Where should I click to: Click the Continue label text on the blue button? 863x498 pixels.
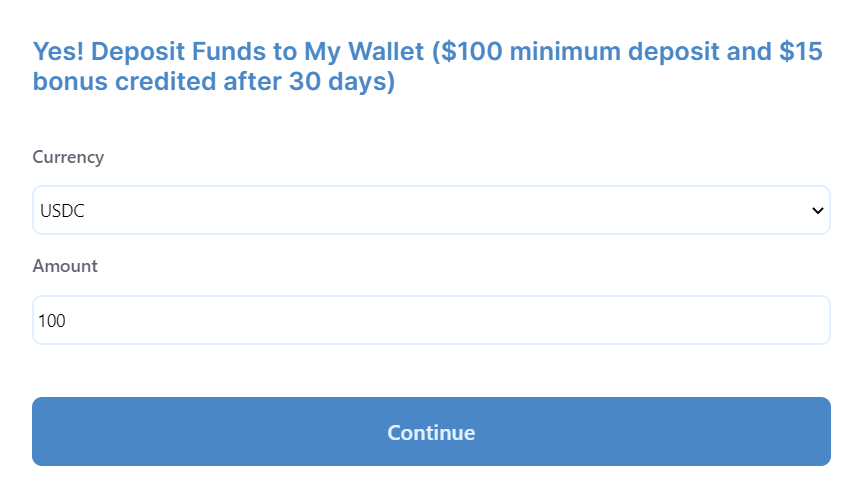pos(431,433)
